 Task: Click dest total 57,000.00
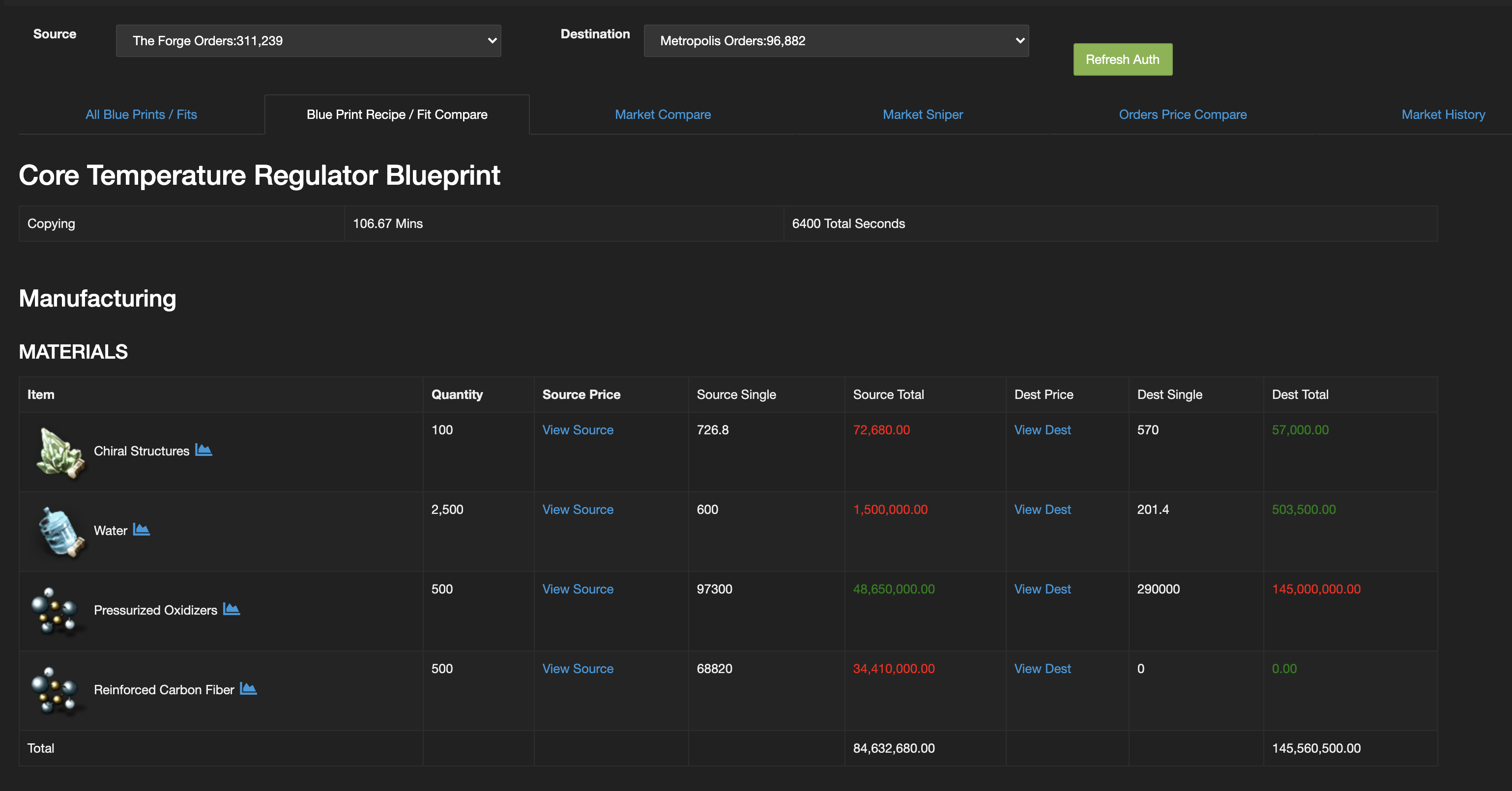(1300, 430)
